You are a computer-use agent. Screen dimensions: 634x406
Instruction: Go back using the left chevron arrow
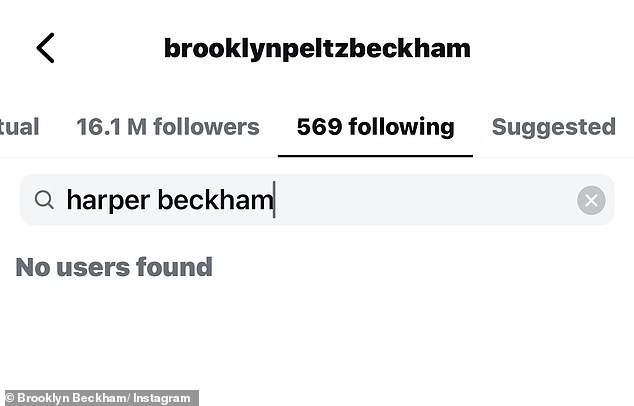45,48
